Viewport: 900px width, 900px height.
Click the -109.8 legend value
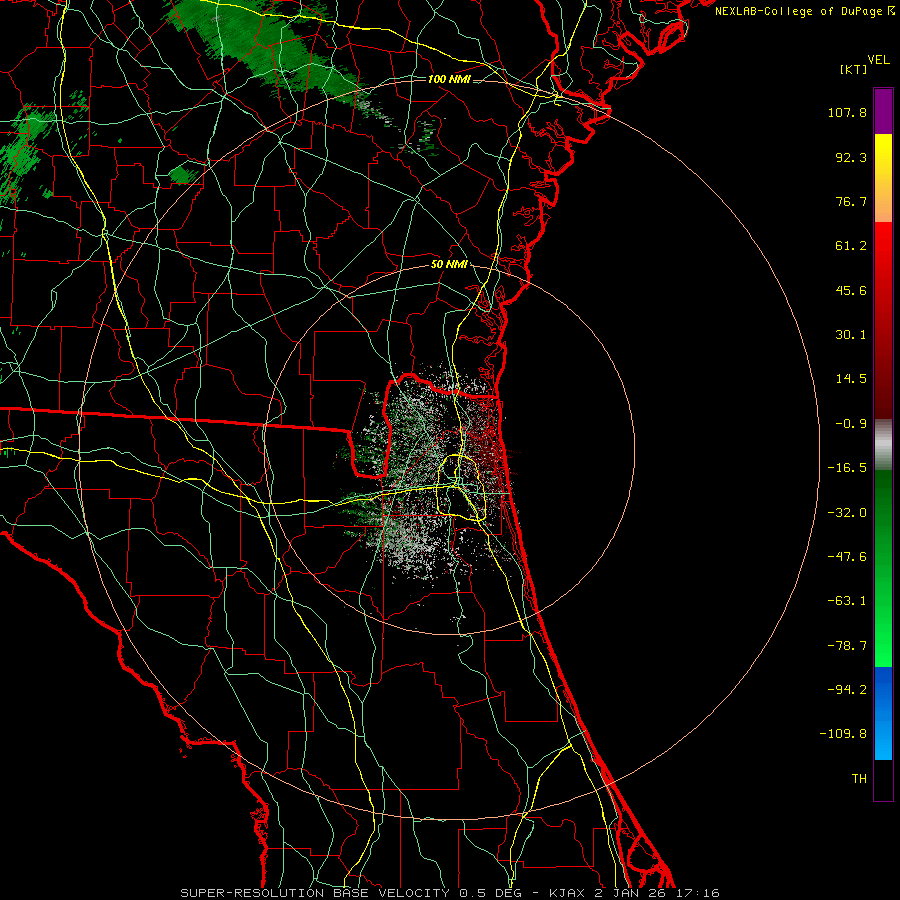[843, 734]
